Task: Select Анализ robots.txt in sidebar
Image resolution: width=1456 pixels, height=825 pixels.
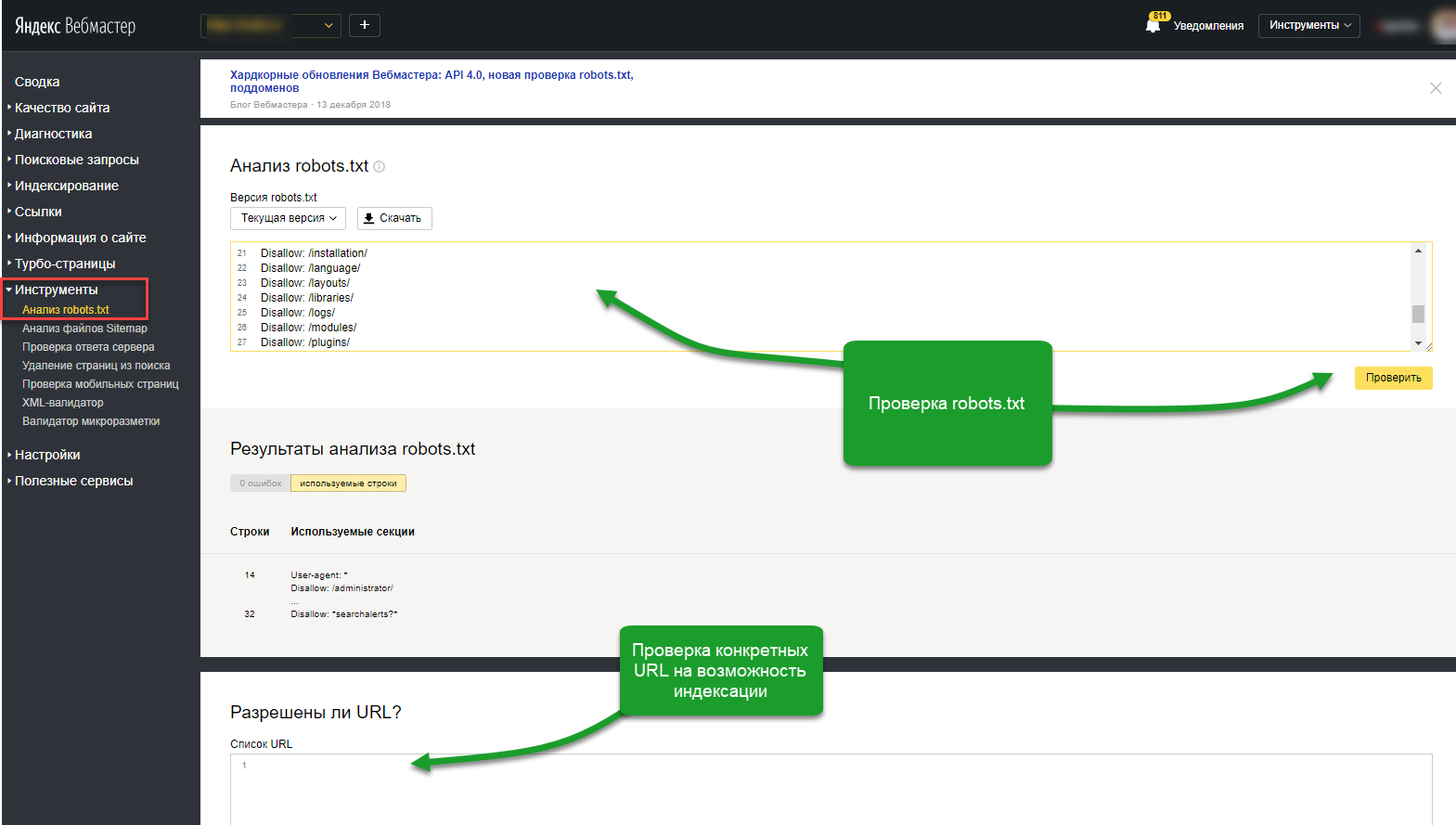Action: pyautogui.click(x=66, y=310)
